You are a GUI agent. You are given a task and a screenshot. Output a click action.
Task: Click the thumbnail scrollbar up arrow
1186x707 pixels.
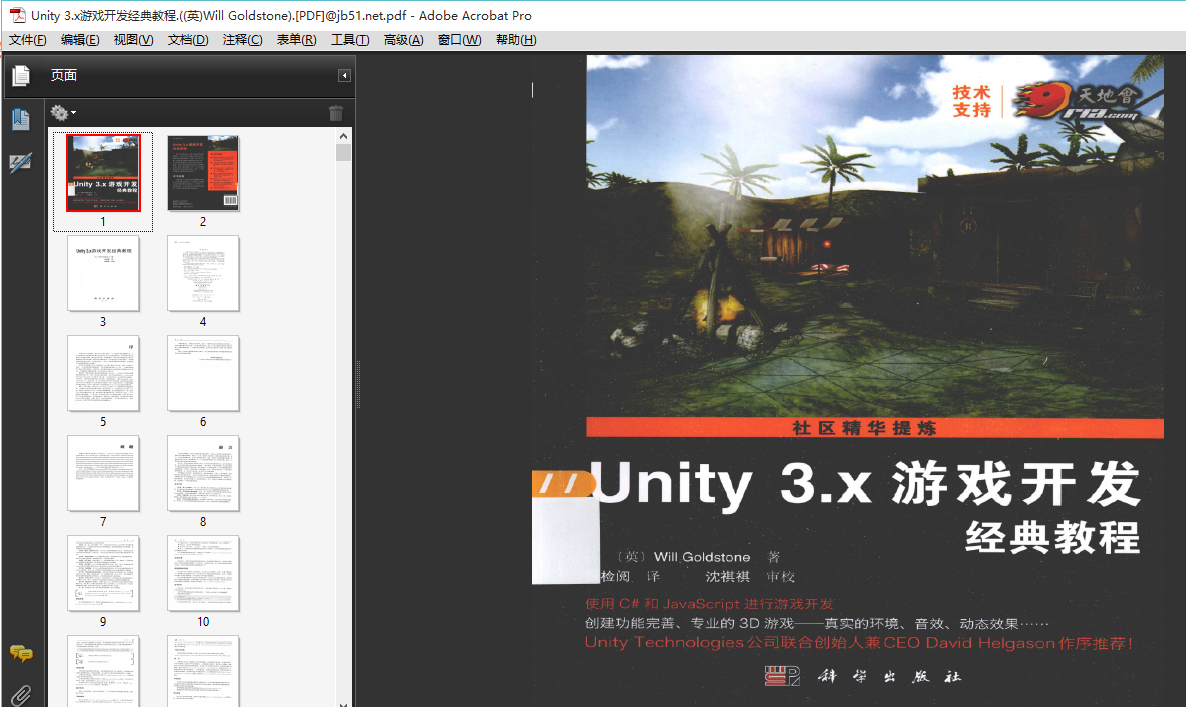pos(343,136)
